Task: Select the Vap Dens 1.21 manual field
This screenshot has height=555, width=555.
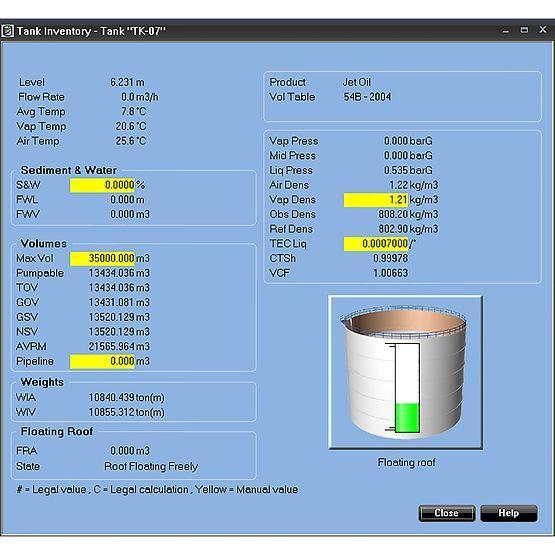Action: [376, 200]
